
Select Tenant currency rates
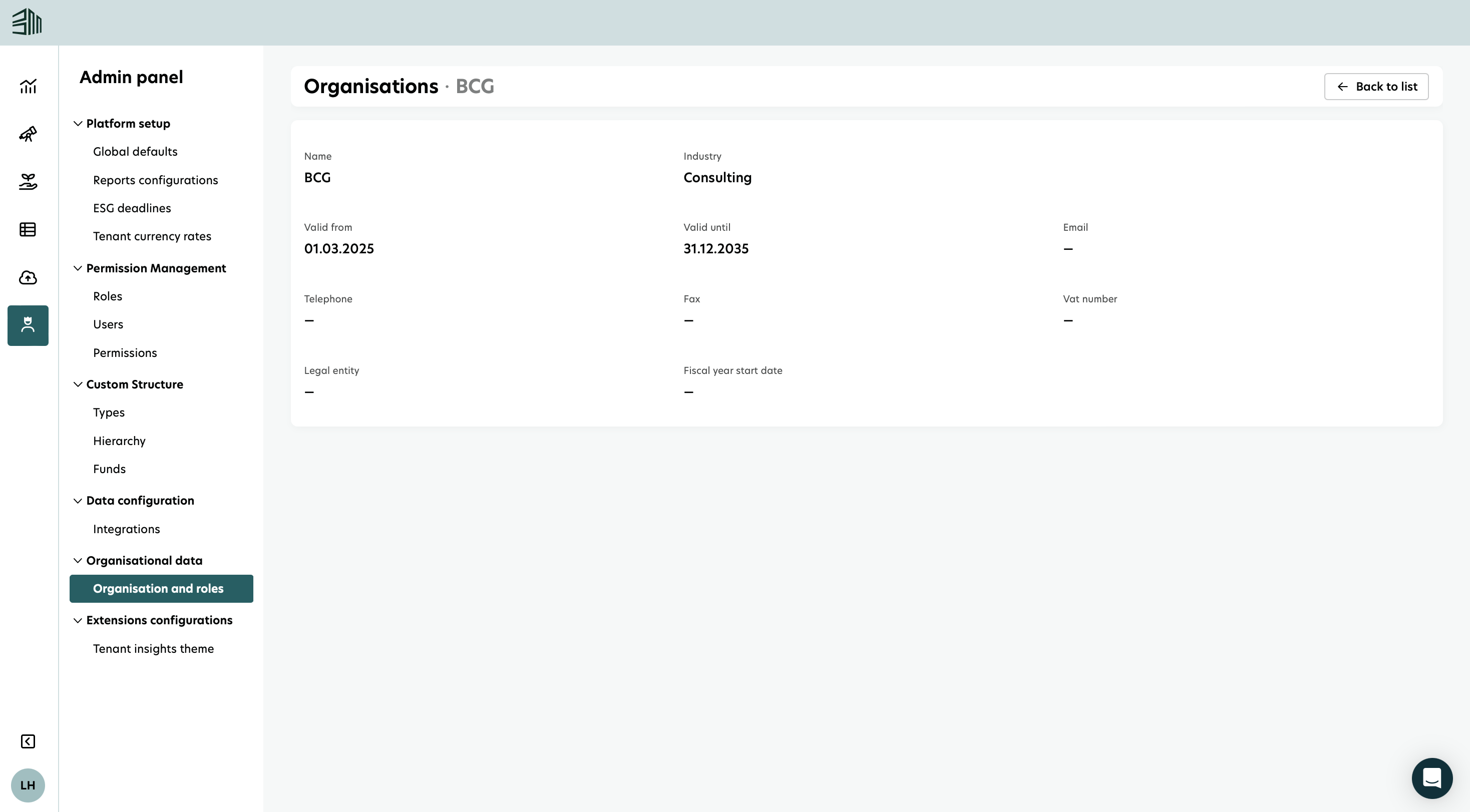(152, 236)
